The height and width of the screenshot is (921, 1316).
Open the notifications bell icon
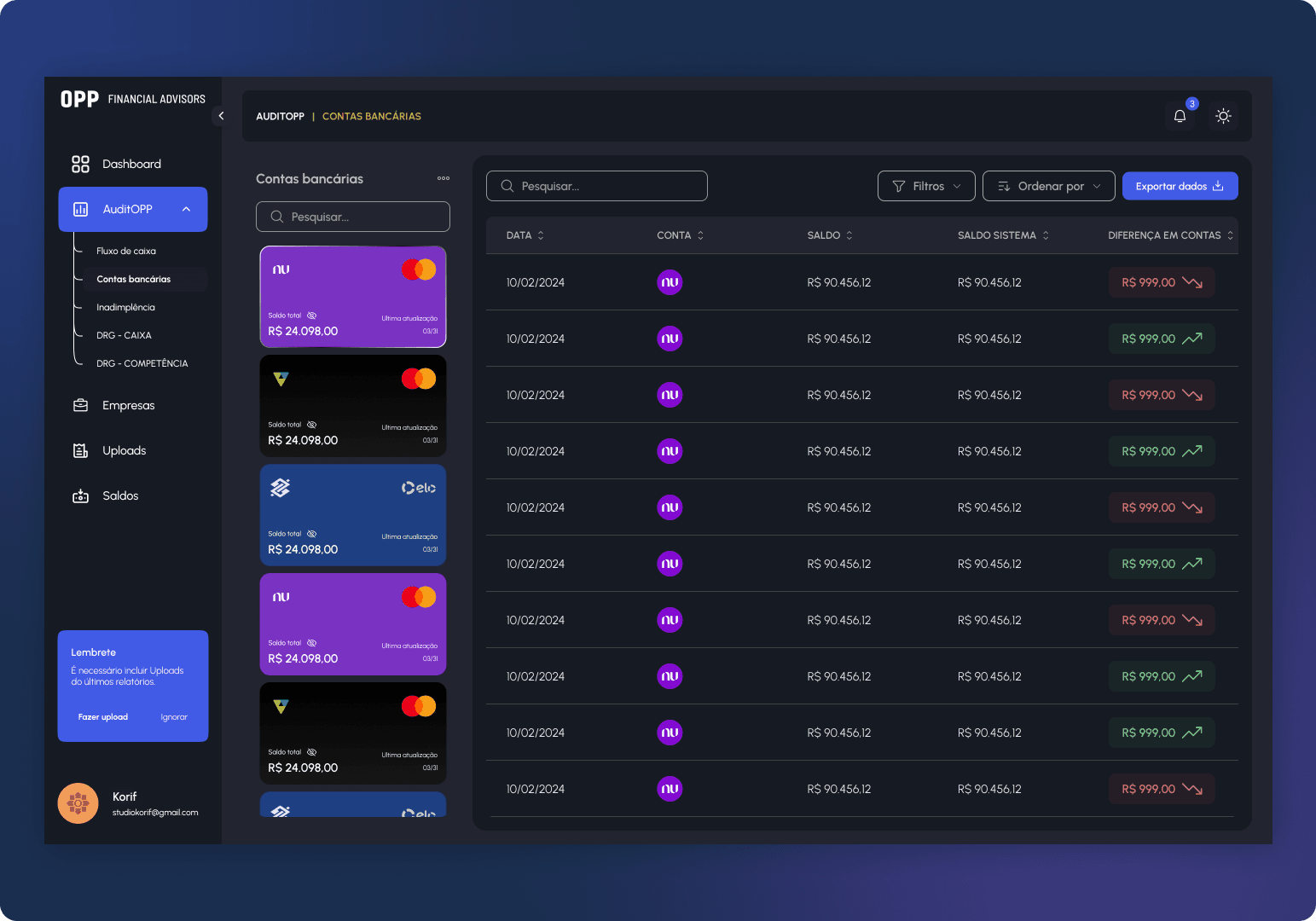pyautogui.click(x=1180, y=116)
